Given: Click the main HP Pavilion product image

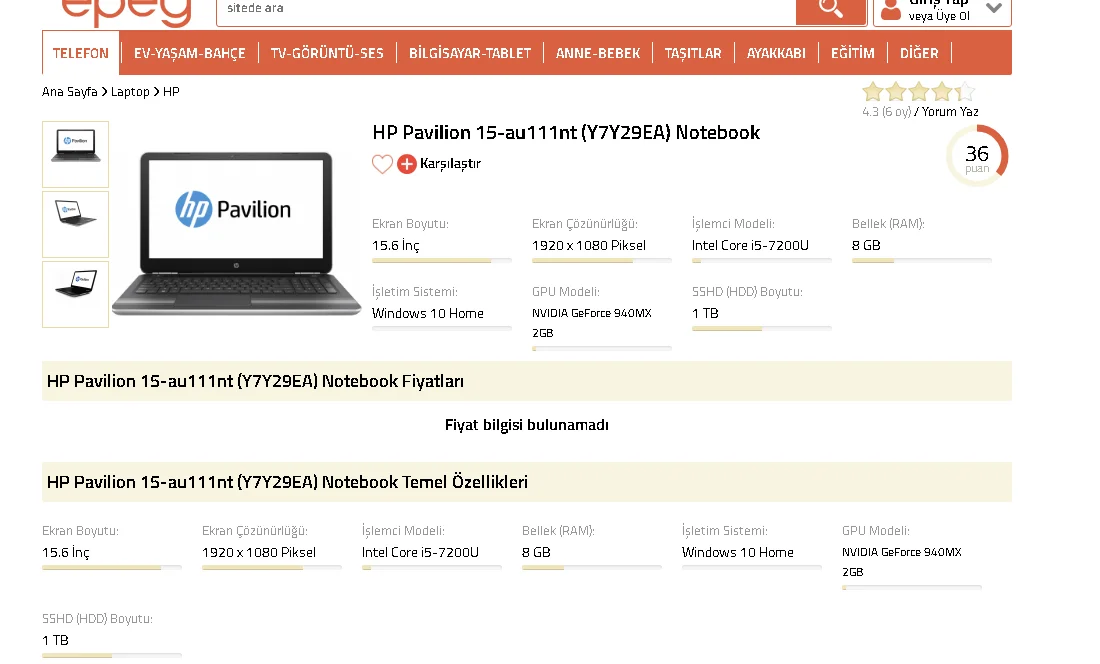Looking at the screenshot, I should pyautogui.click(x=236, y=233).
